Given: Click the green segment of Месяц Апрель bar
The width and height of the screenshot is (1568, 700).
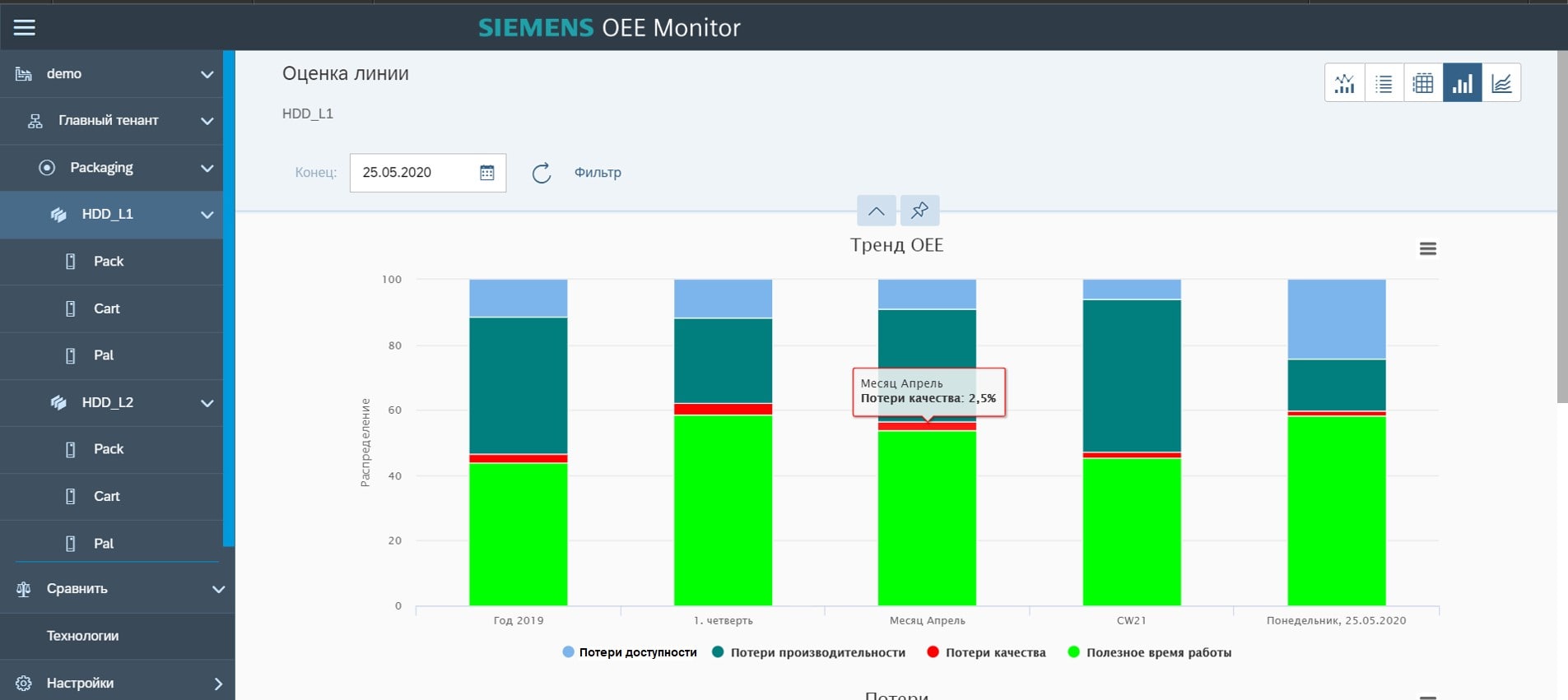Looking at the screenshot, I should [x=928, y=518].
